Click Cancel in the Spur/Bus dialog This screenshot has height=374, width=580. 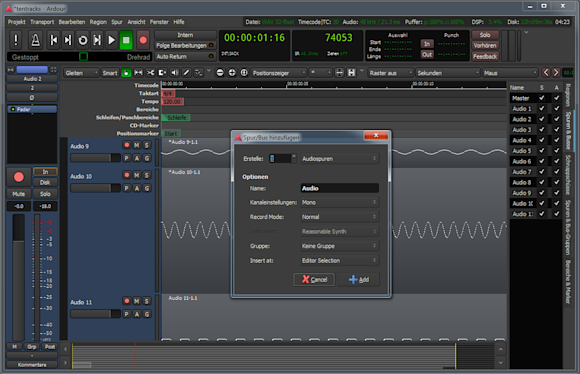314,279
